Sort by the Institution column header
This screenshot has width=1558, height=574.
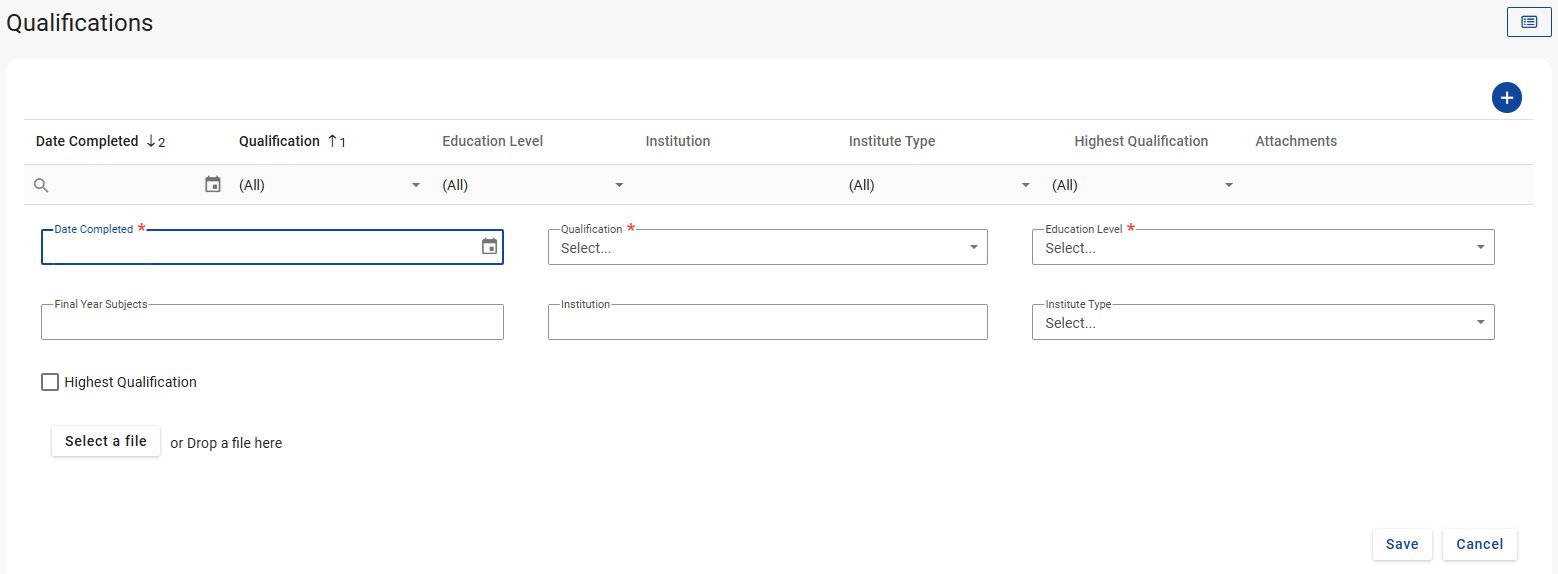[x=677, y=142]
